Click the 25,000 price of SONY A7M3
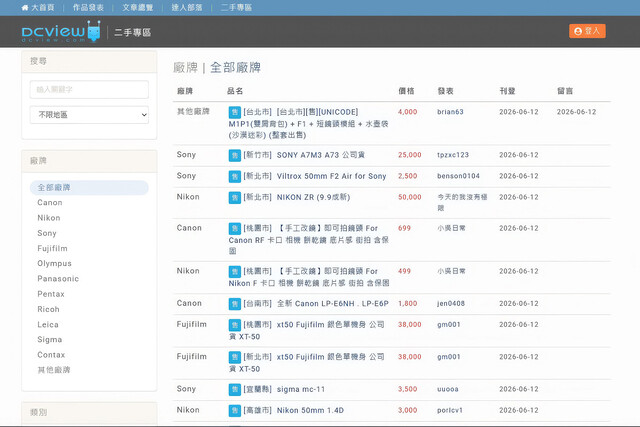 (x=409, y=155)
